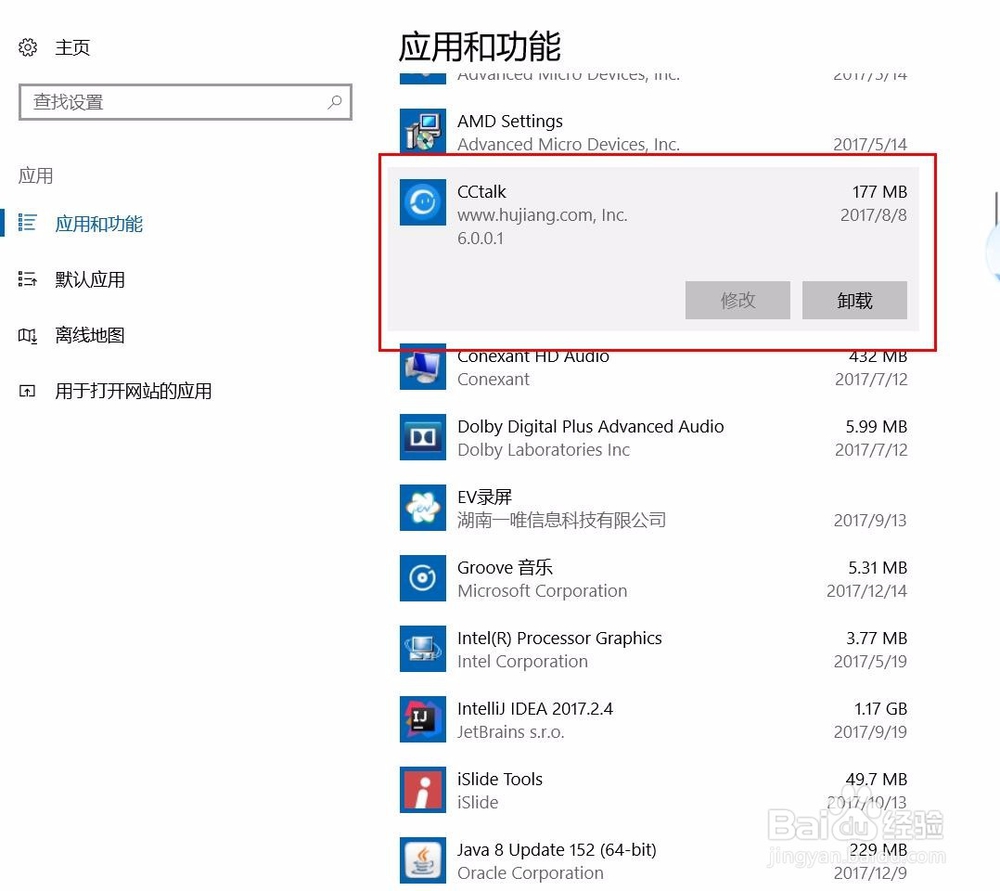Click the Intel Processor Graphics icon

pyautogui.click(x=423, y=649)
